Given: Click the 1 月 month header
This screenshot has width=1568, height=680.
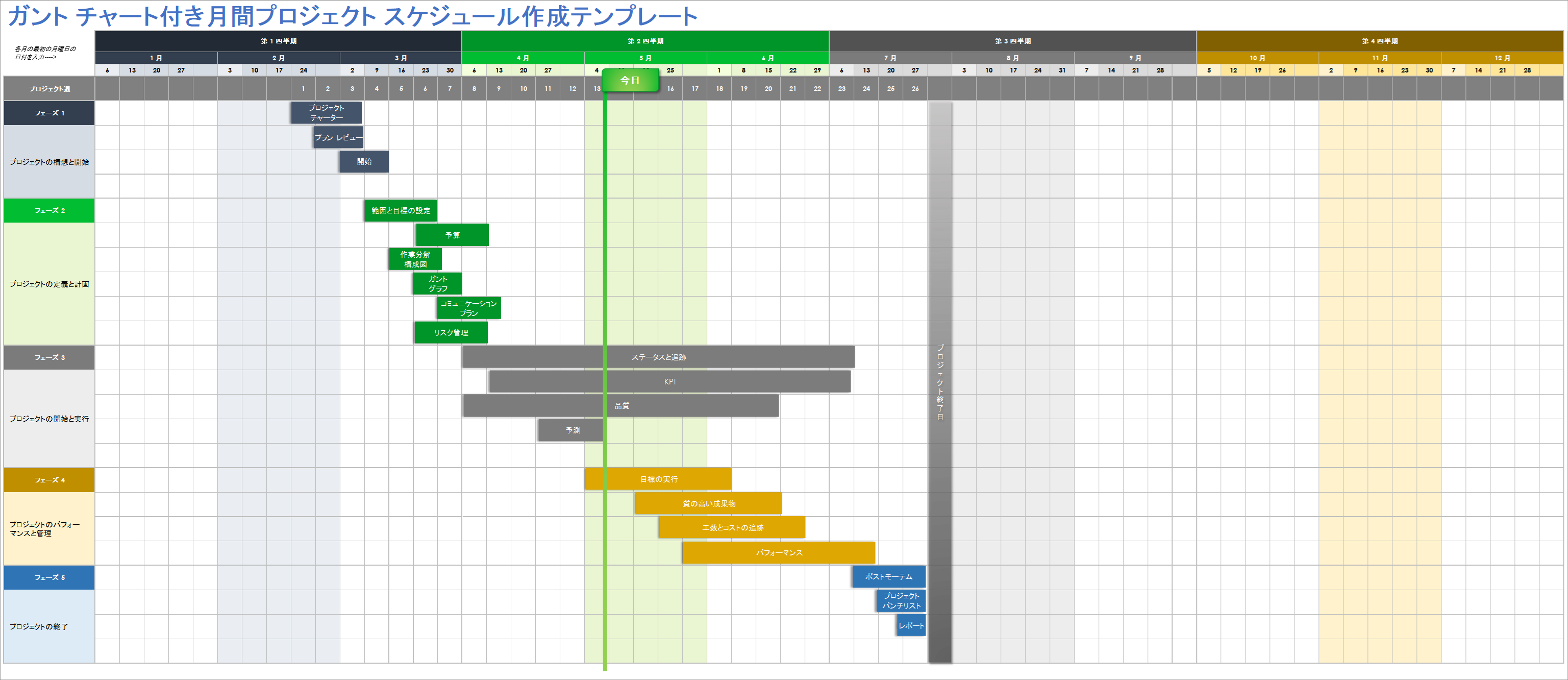Looking at the screenshot, I should tap(157, 58).
